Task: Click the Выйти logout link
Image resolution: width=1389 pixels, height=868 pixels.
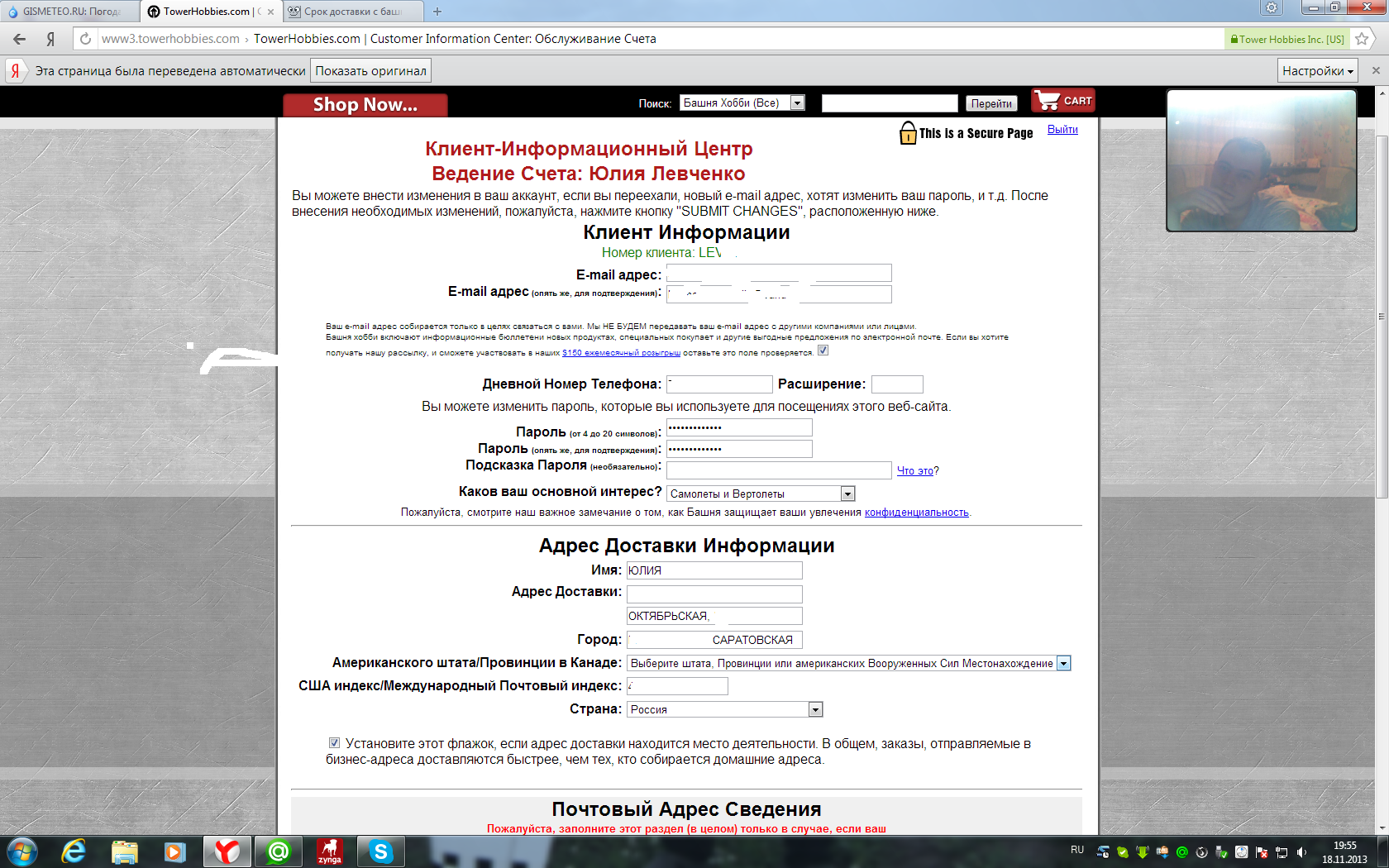Action: point(1062,130)
